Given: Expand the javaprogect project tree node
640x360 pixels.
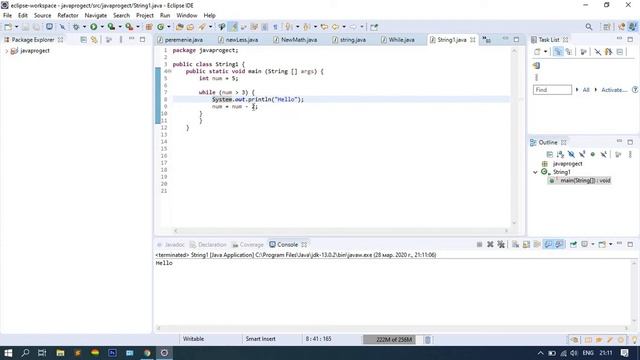Looking at the screenshot, I should (x=7, y=51).
